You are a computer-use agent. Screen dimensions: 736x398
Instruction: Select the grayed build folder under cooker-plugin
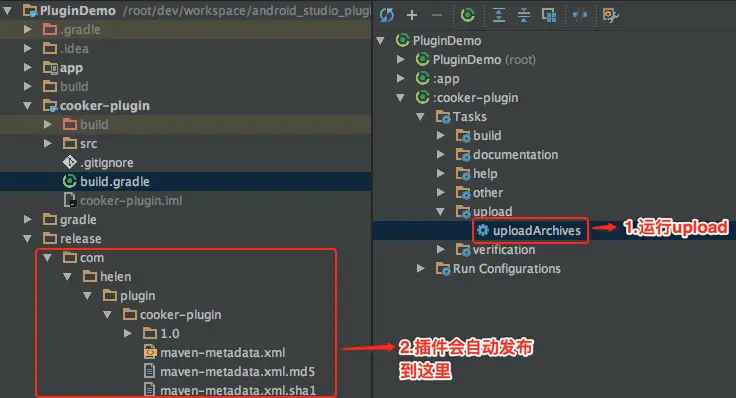[x=94, y=124]
